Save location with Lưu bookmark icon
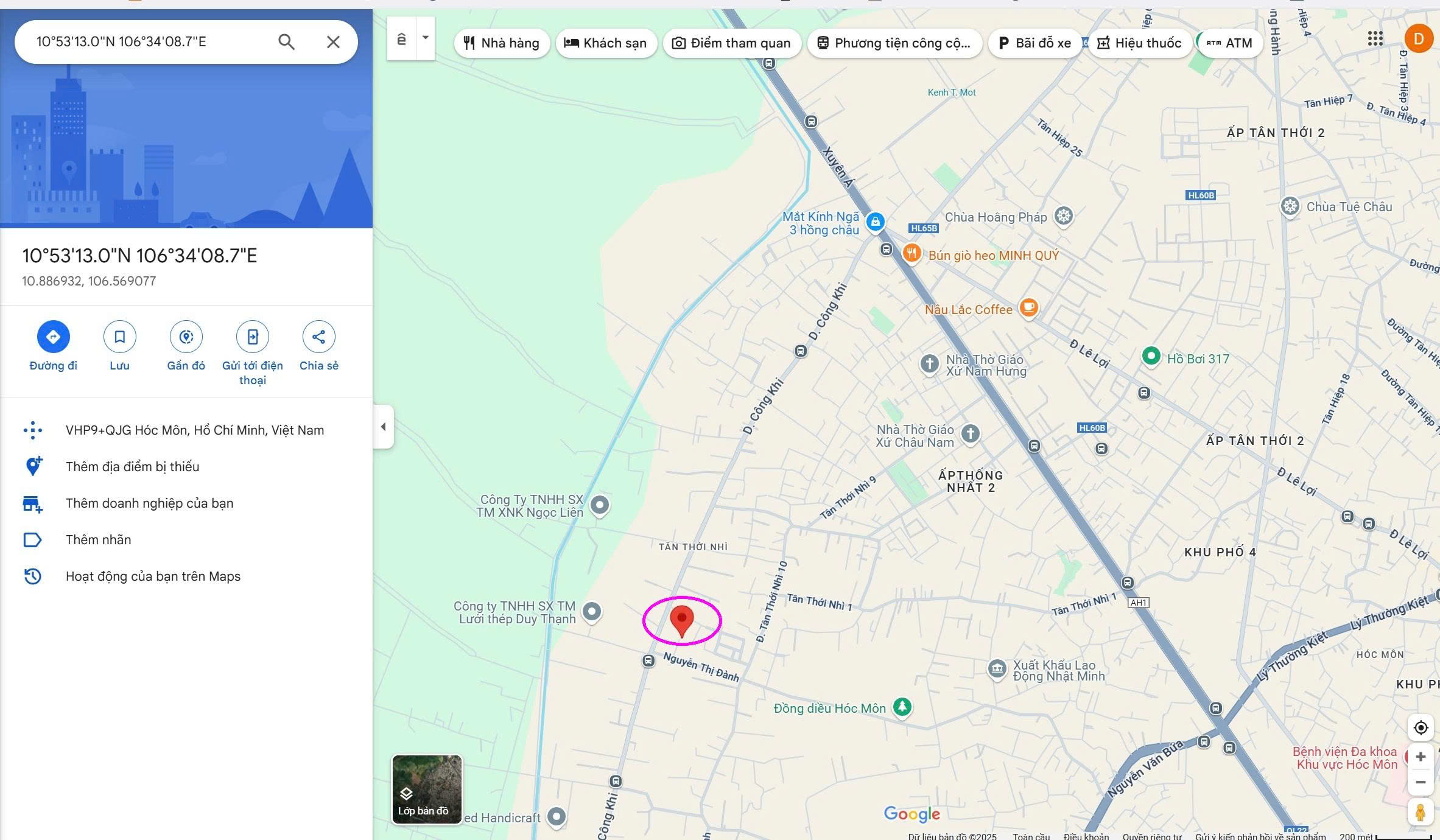This screenshot has height=840, width=1440. pos(119,337)
